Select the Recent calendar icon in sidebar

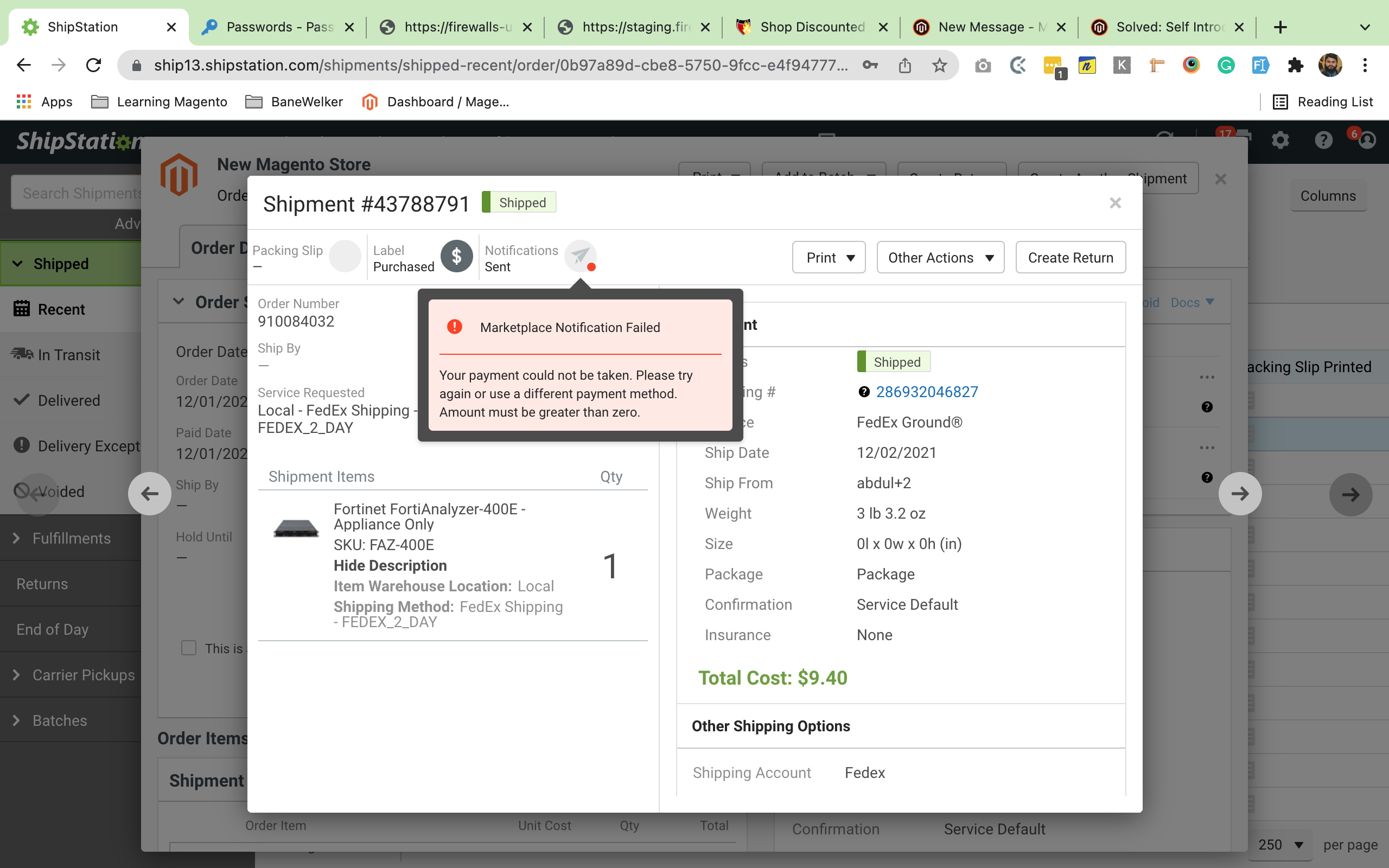coord(22,308)
